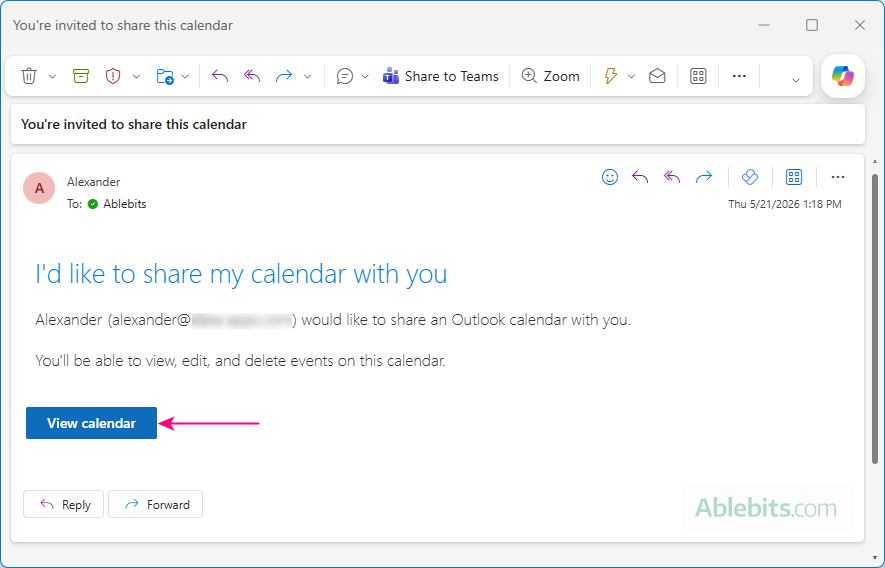885x568 pixels.
Task: Expand the Quick steps dropdown arrow
Action: (632, 76)
